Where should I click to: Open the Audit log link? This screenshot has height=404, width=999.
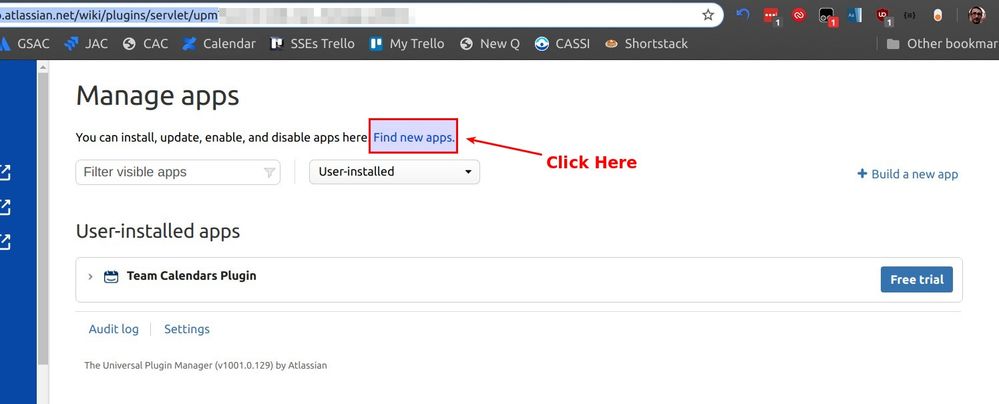[113, 329]
